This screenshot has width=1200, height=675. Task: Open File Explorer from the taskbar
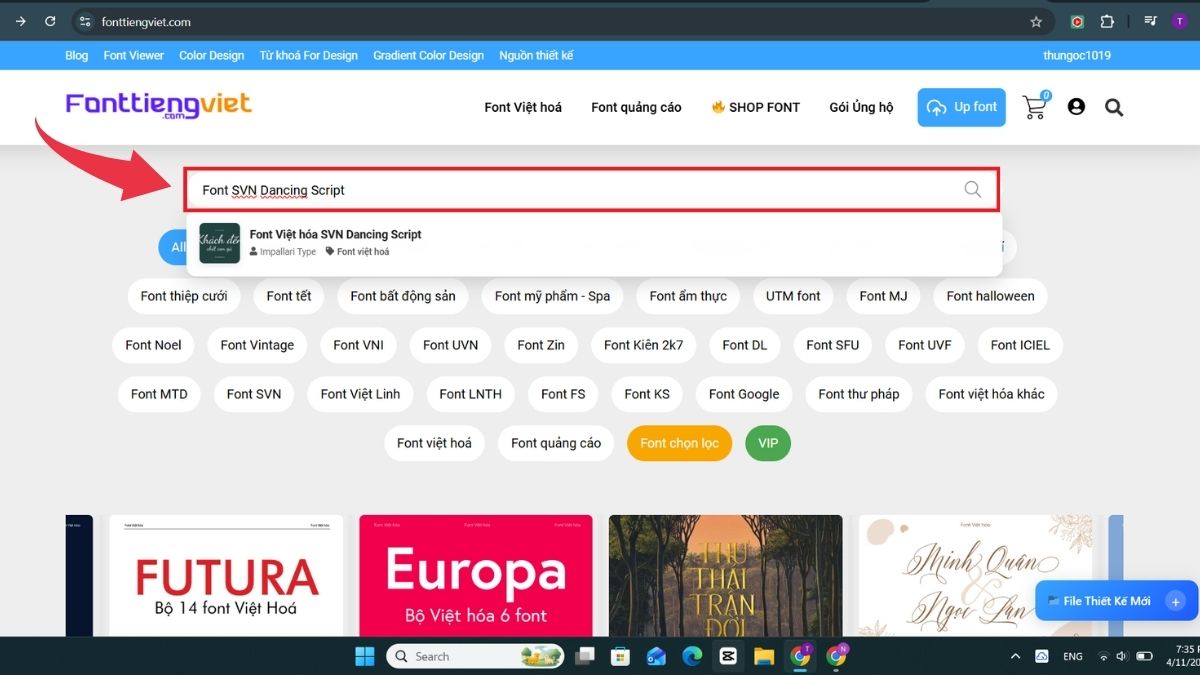[764, 656]
